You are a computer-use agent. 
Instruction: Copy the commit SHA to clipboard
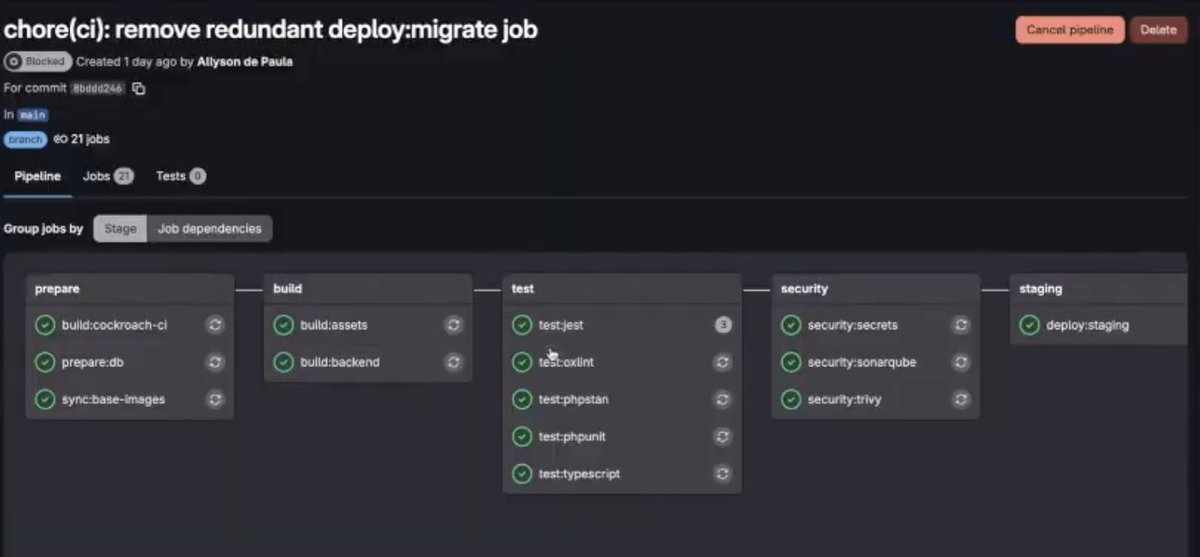point(139,88)
